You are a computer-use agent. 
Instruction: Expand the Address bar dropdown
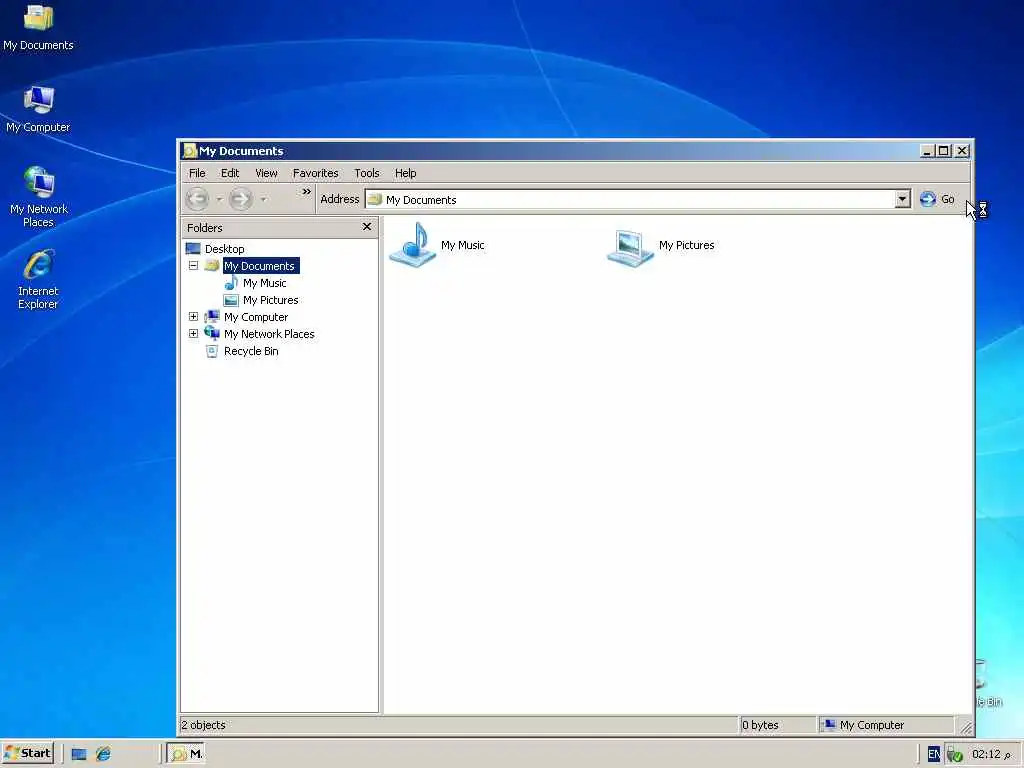(902, 199)
